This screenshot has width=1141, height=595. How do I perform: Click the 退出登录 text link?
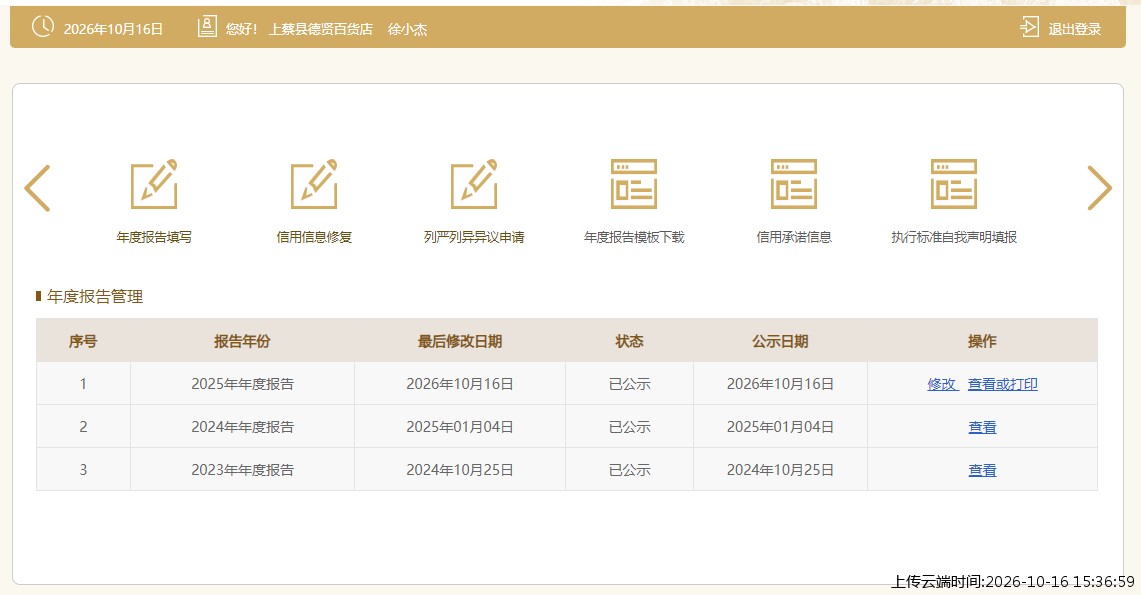tap(1075, 29)
